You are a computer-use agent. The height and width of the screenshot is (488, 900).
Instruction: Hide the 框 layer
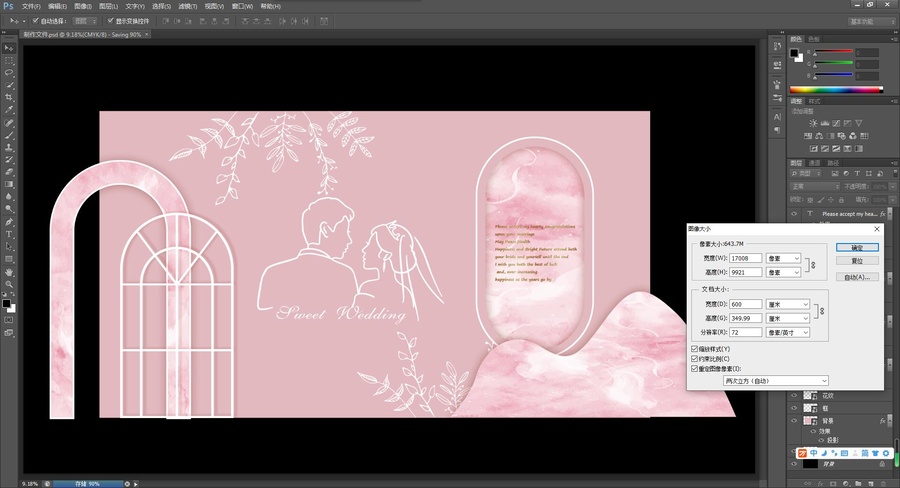(794, 408)
